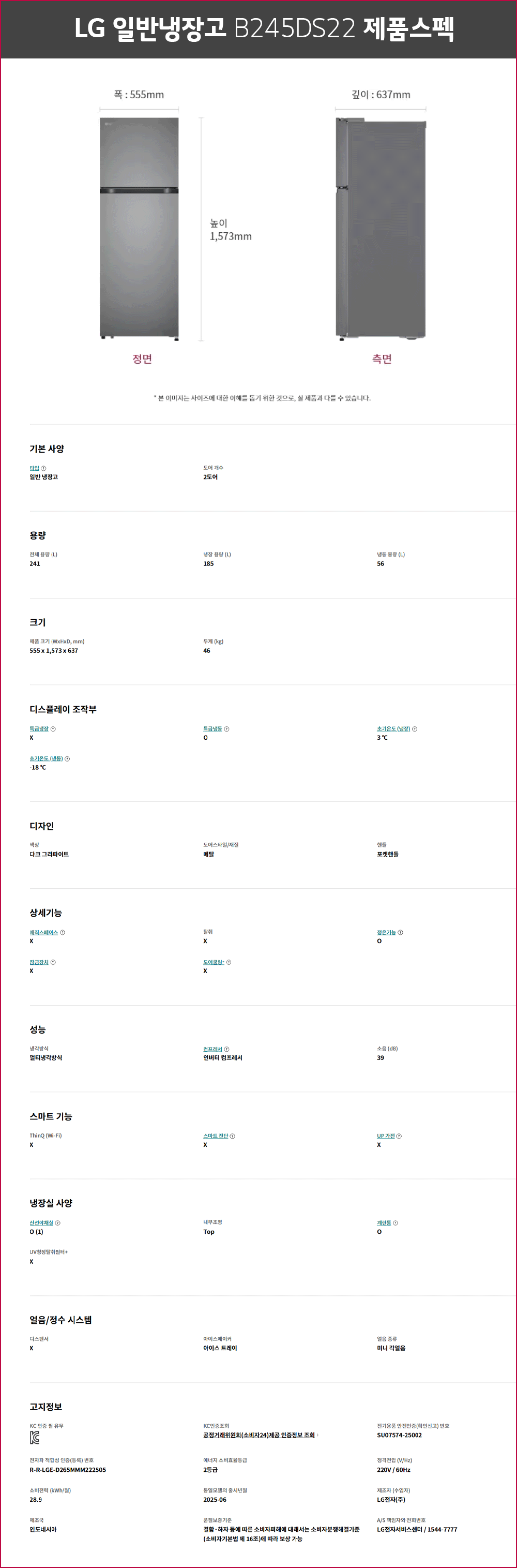Click the info icon beside 매직스페이스
Viewport: 517px width, 1568px height.
tap(62, 933)
